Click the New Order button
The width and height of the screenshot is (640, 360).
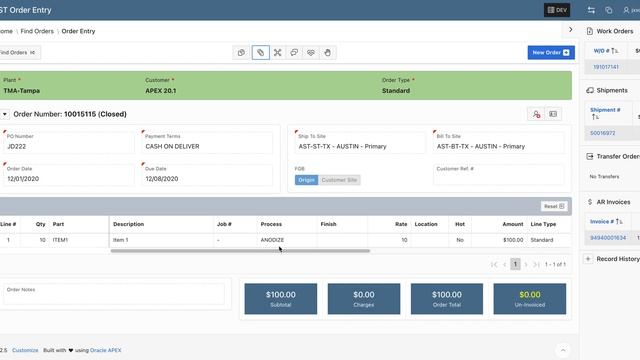pyautogui.click(x=551, y=53)
